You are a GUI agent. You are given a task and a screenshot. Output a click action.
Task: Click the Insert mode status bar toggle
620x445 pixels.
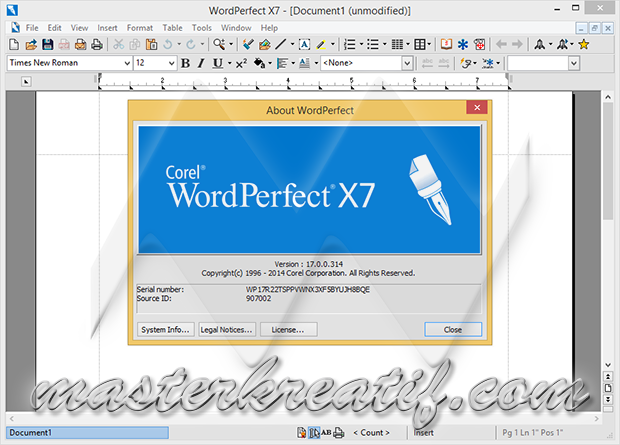423,433
